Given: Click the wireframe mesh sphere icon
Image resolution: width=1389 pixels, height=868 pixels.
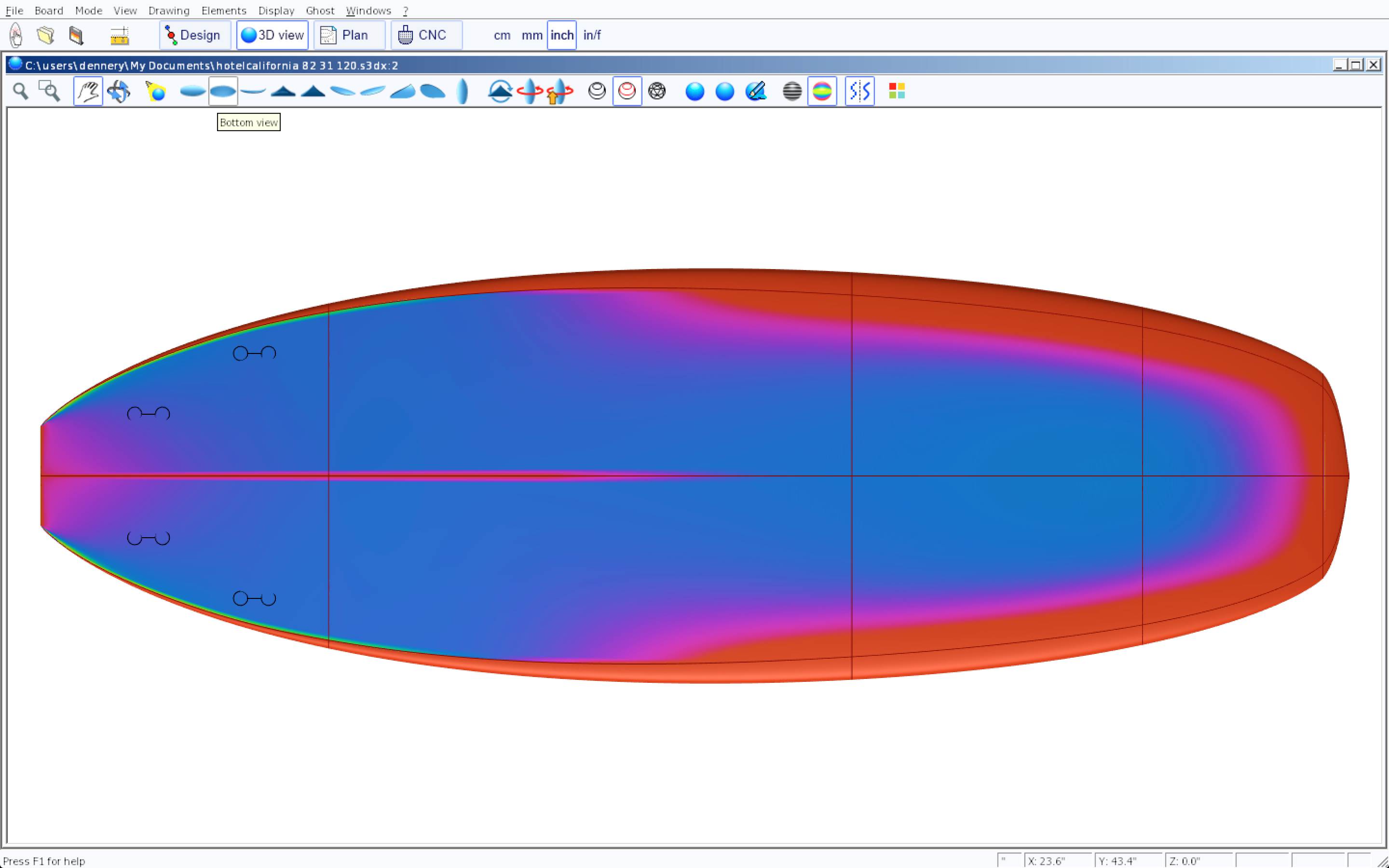Looking at the screenshot, I should click(x=656, y=91).
